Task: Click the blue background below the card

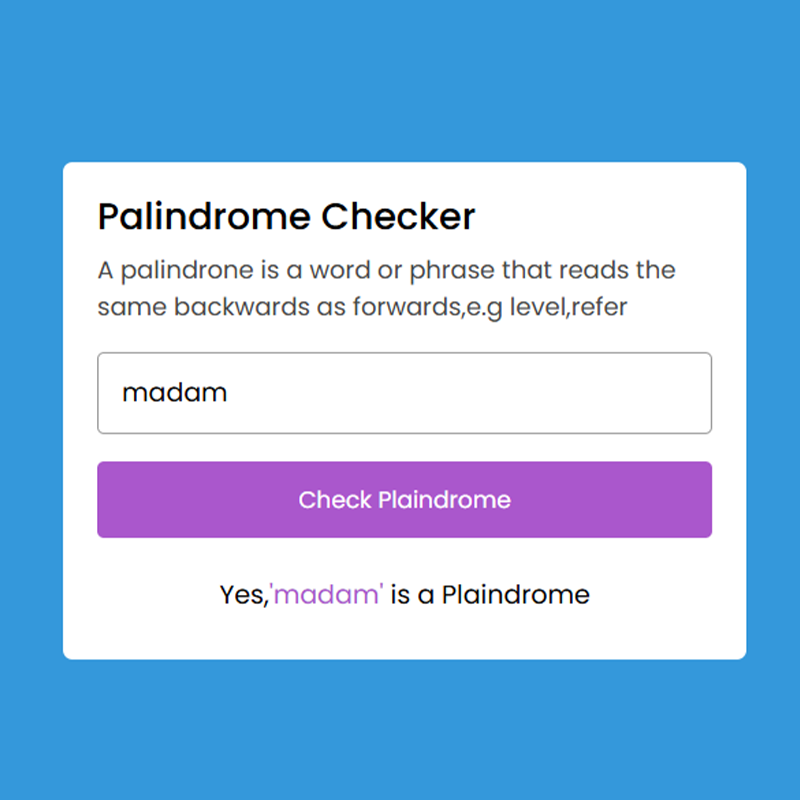Action: click(400, 730)
